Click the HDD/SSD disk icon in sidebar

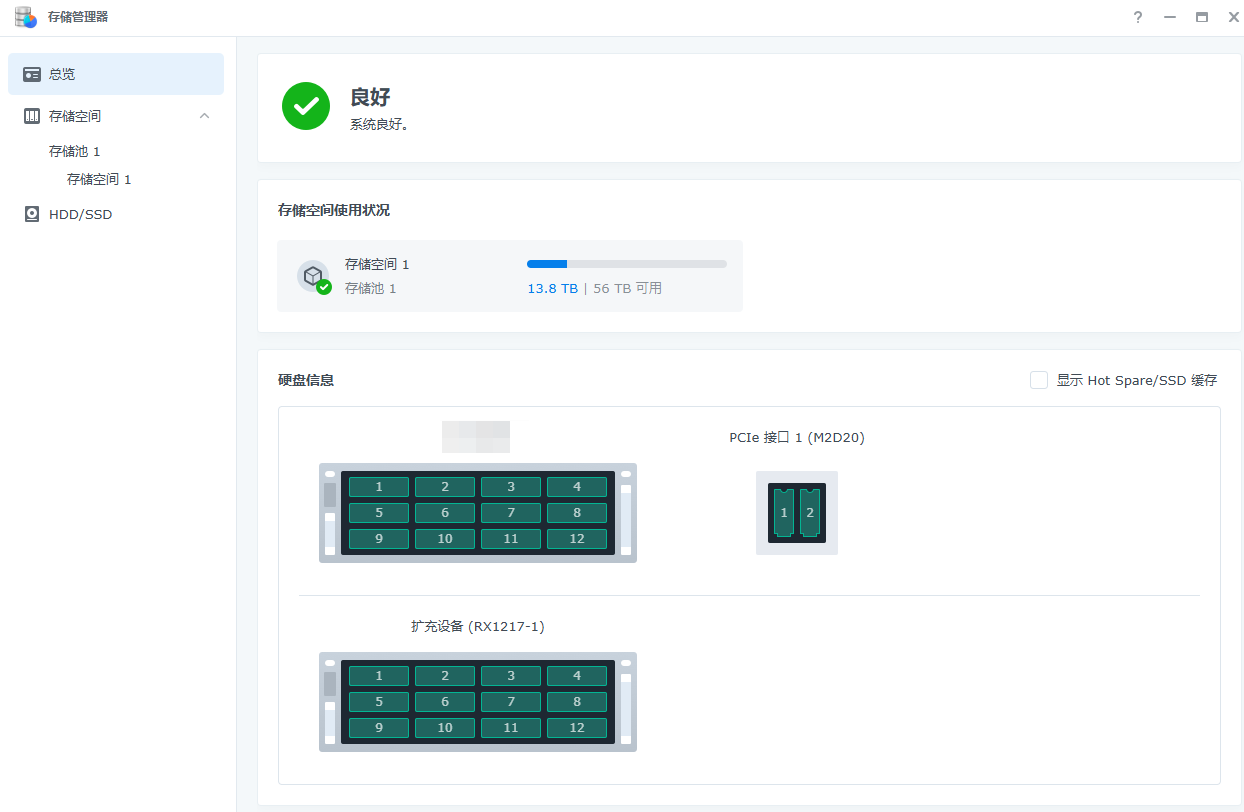[32, 214]
